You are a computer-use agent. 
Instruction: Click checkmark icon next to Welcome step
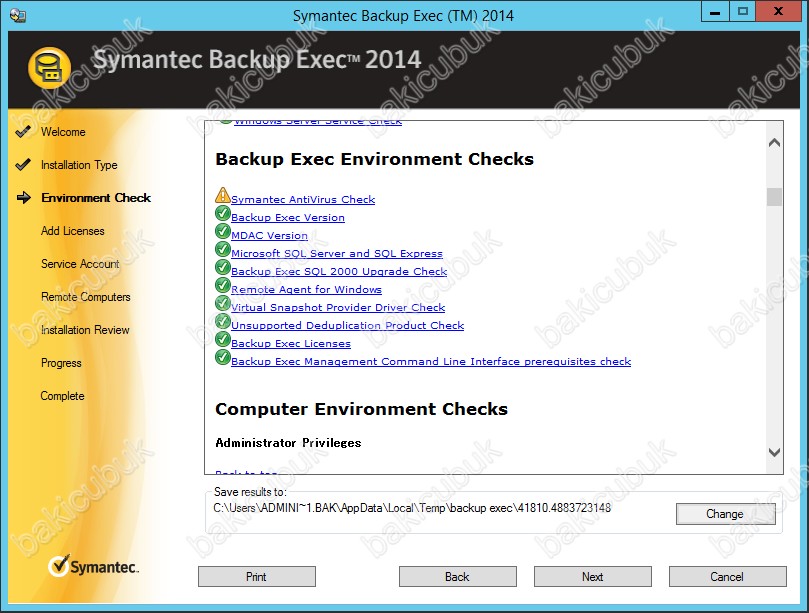coord(23,132)
